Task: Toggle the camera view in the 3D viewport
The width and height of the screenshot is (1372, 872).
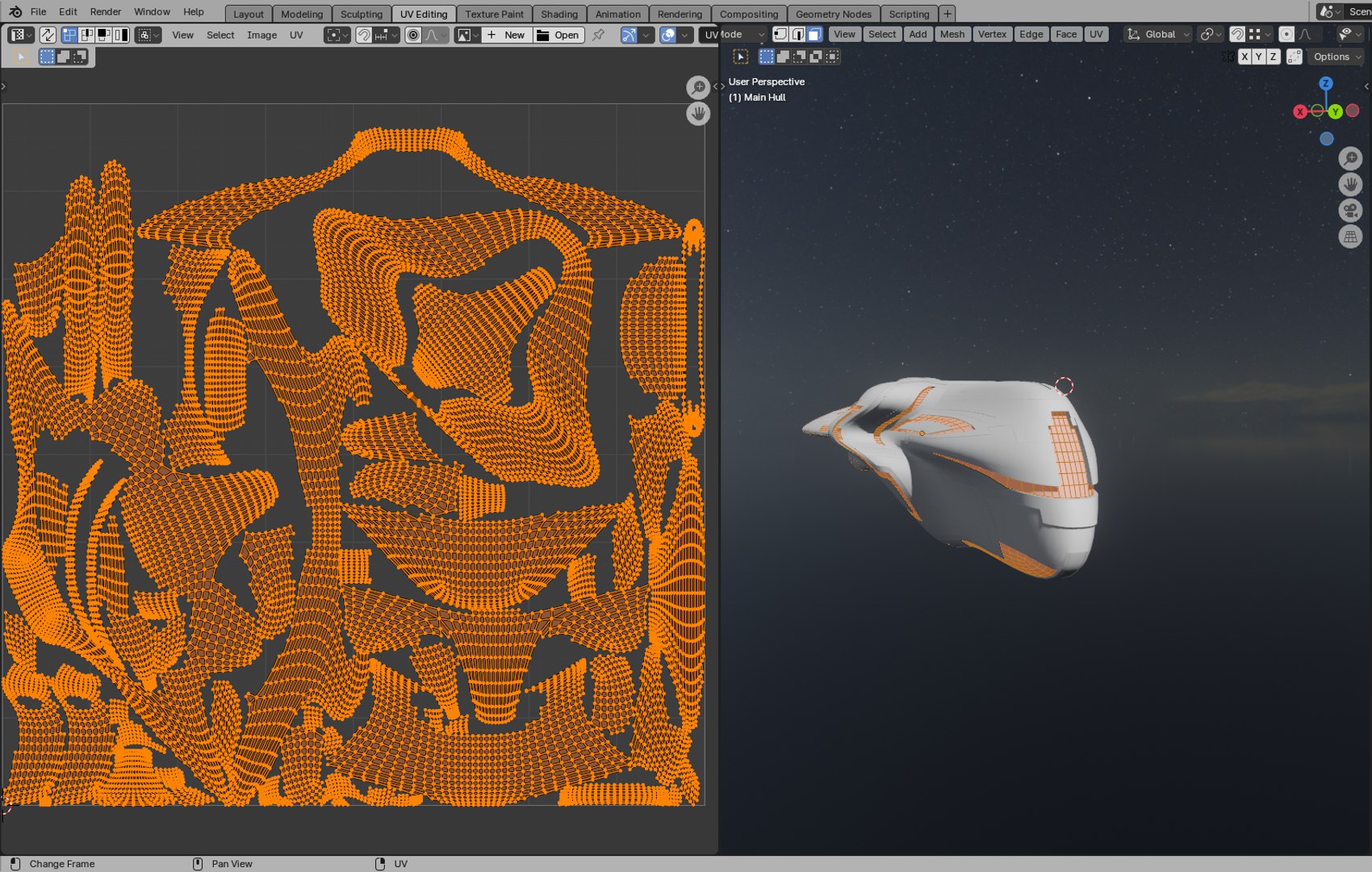Action: point(1350,211)
